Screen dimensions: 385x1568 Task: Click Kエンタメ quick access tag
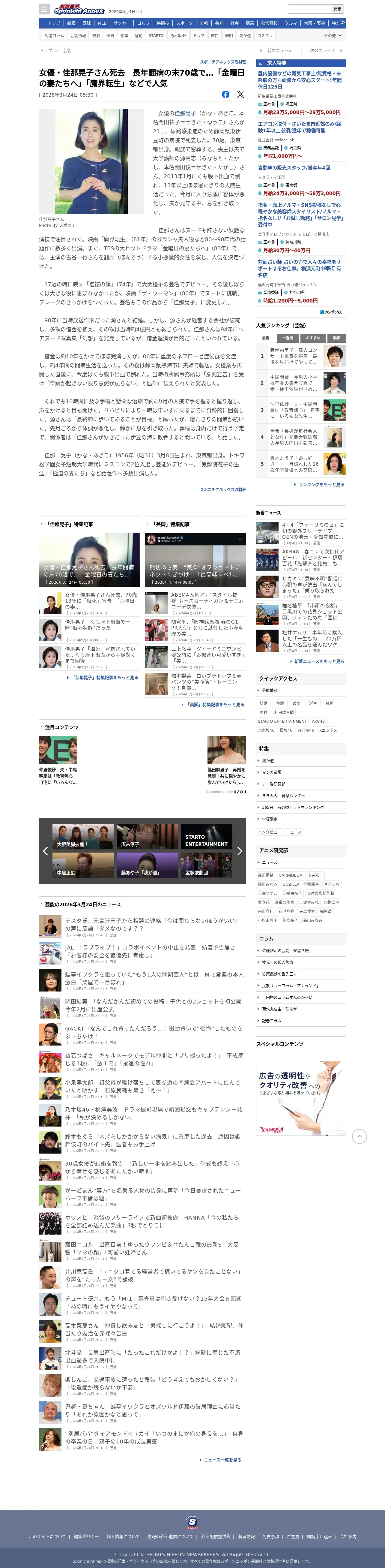click(x=328, y=730)
